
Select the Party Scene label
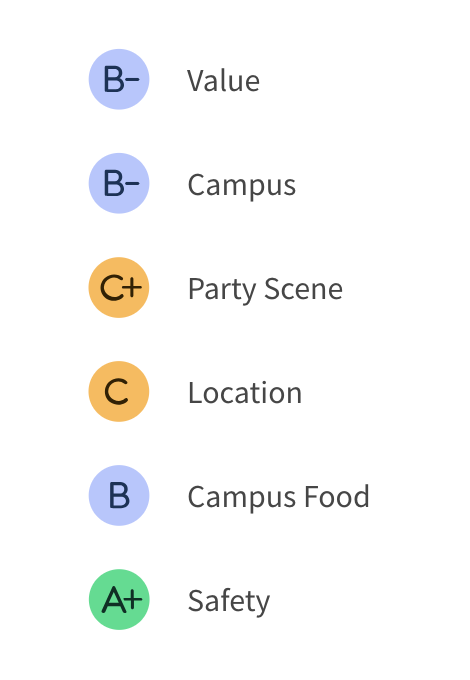point(265,290)
